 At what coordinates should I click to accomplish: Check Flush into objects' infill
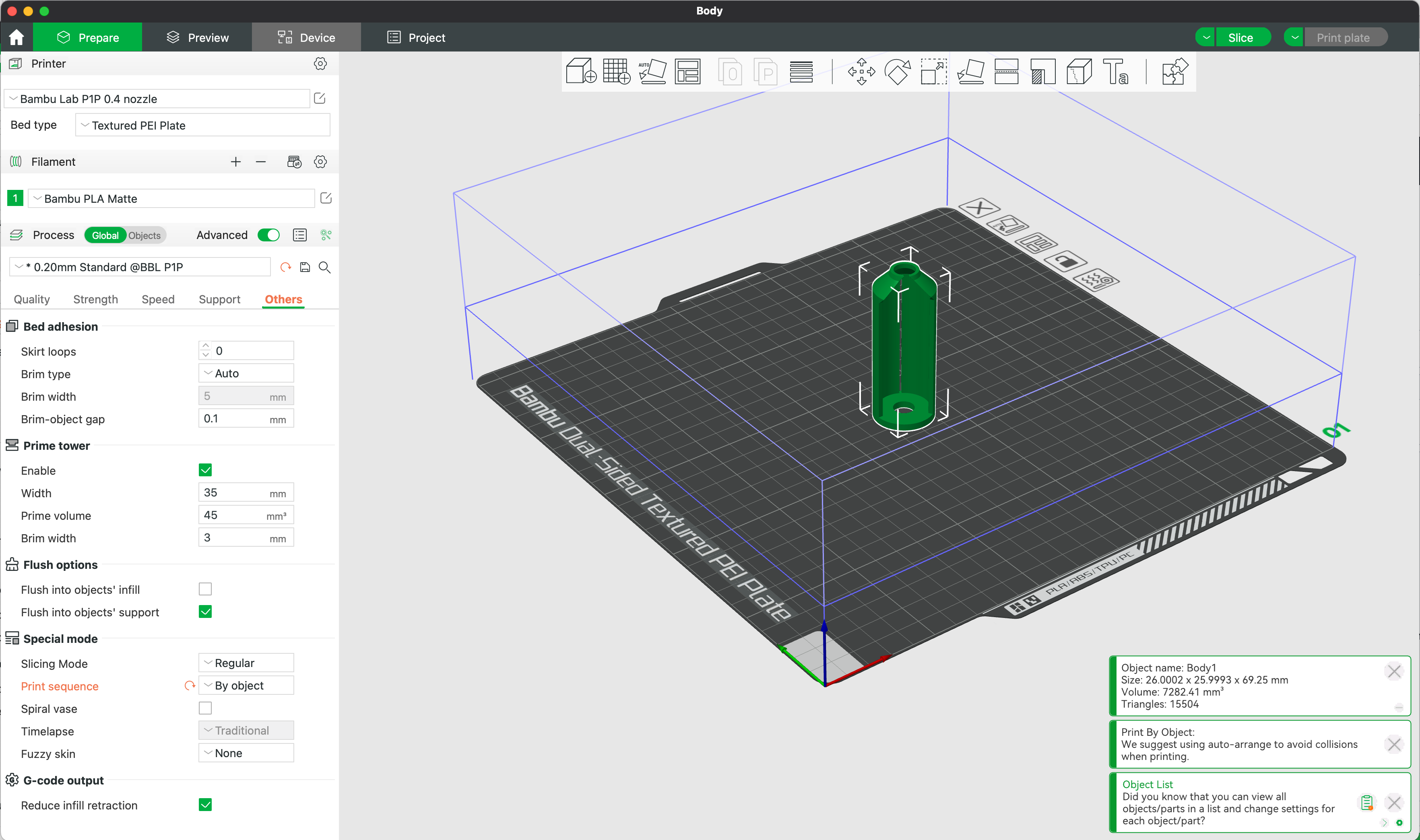[205, 589]
